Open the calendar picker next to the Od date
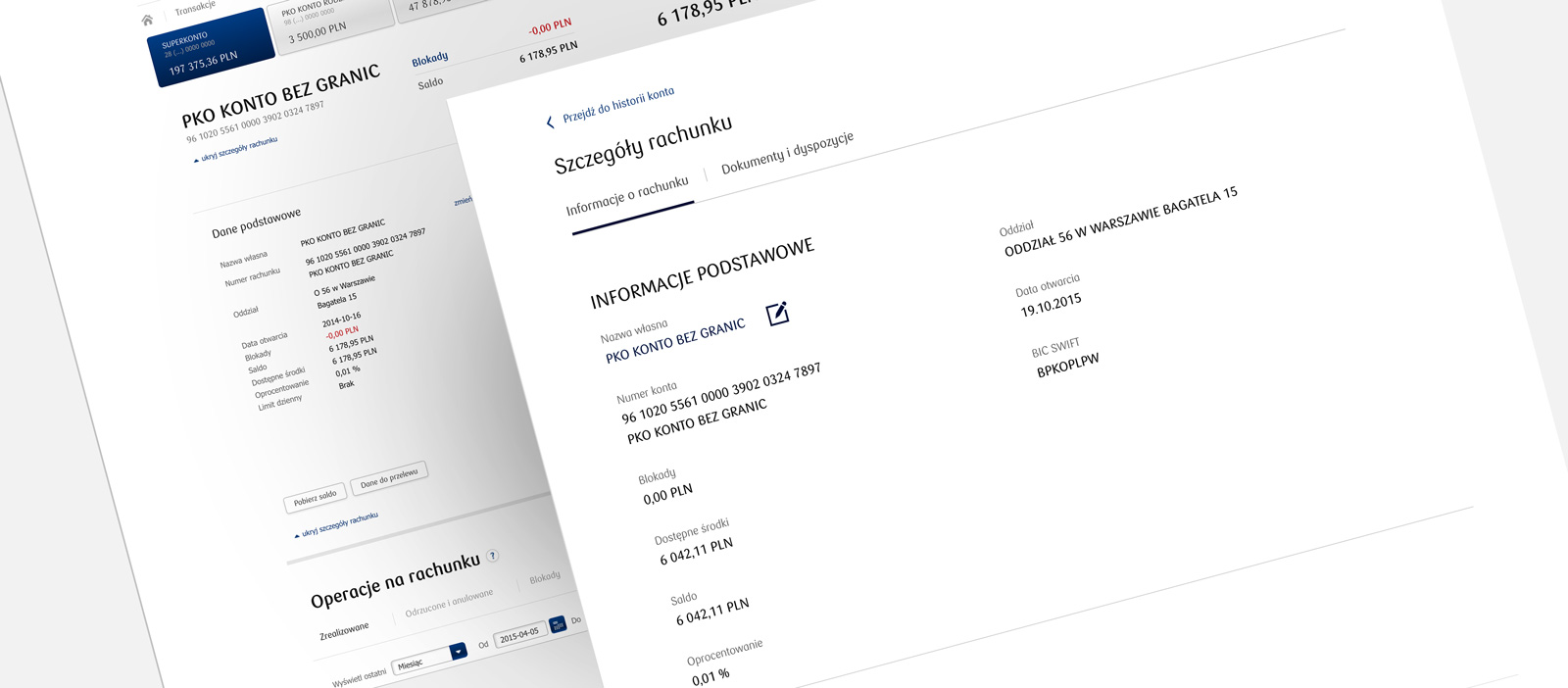The width and height of the screenshot is (1568, 688). (x=558, y=623)
